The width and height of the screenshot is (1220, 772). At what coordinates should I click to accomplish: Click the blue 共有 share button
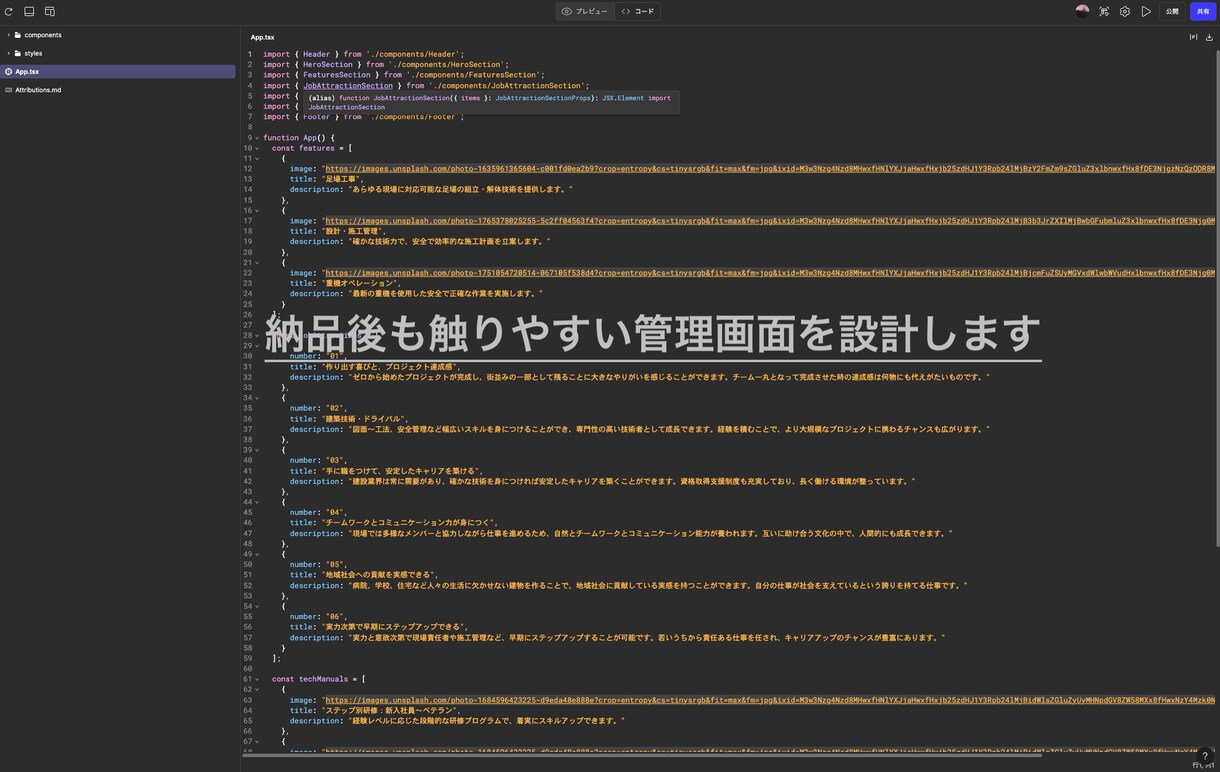pyautogui.click(x=1203, y=11)
